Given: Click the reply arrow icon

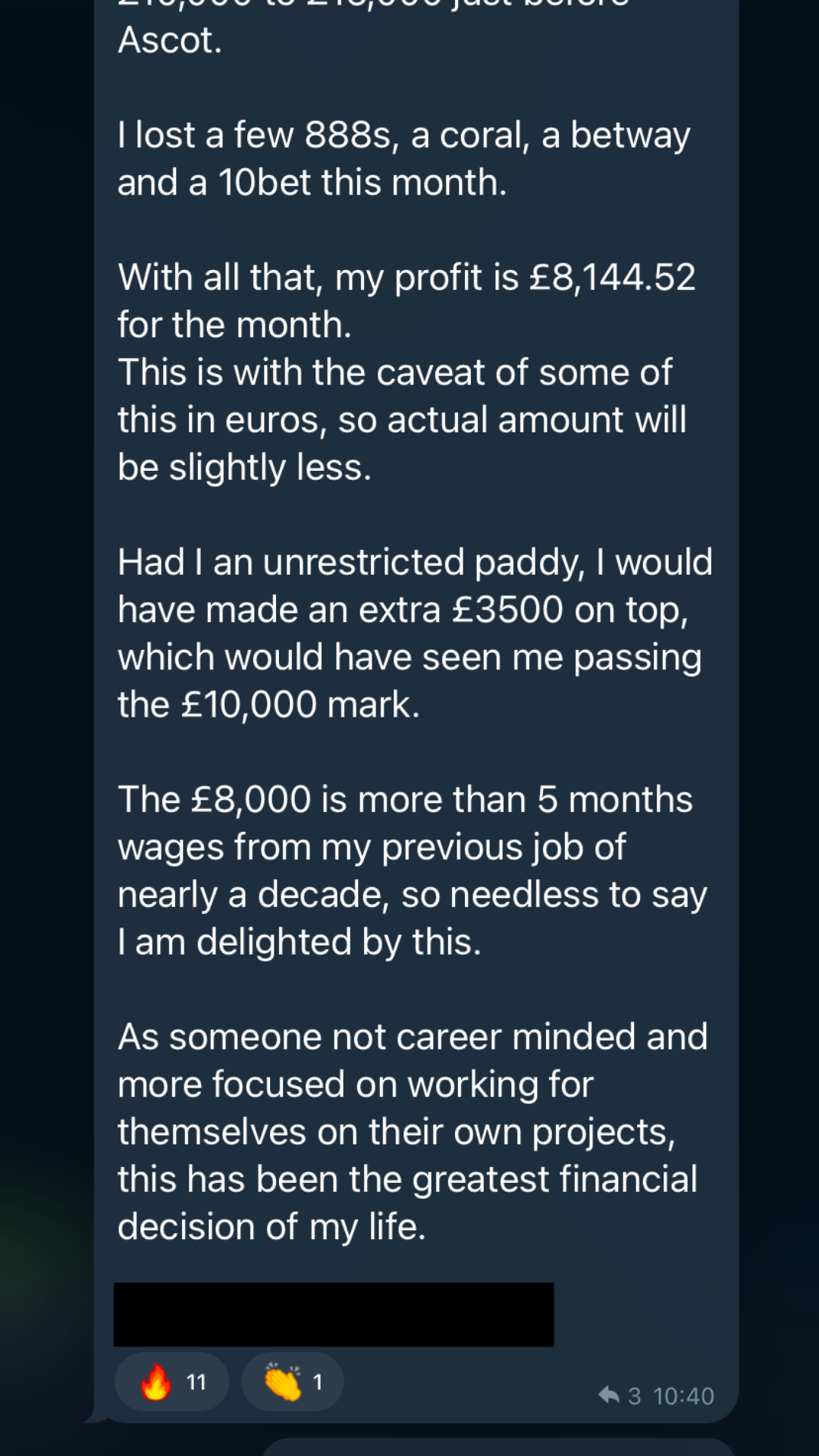Looking at the screenshot, I should pos(608,1395).
